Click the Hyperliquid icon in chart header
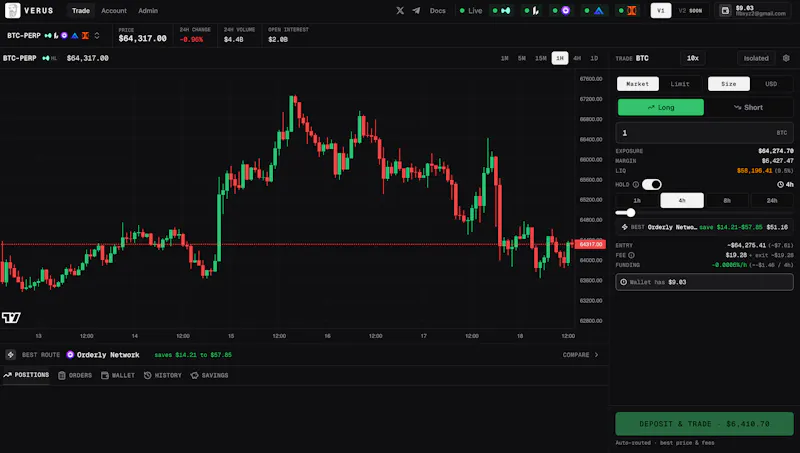 tap(46, 58)
